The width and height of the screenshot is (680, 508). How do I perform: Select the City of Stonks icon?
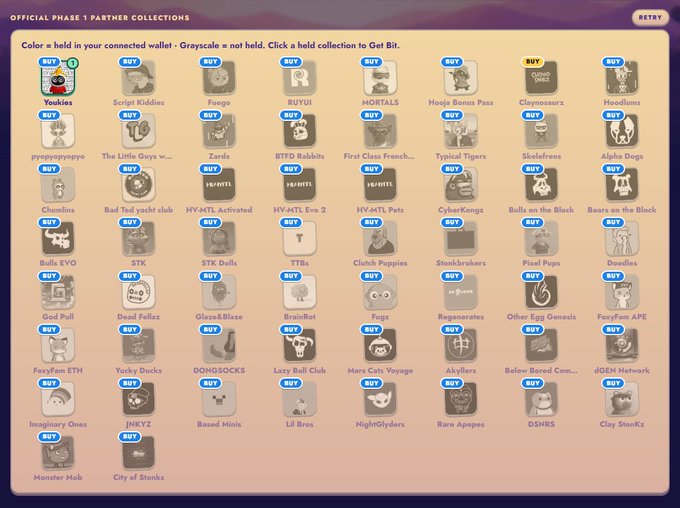click(x=139, y=453)
